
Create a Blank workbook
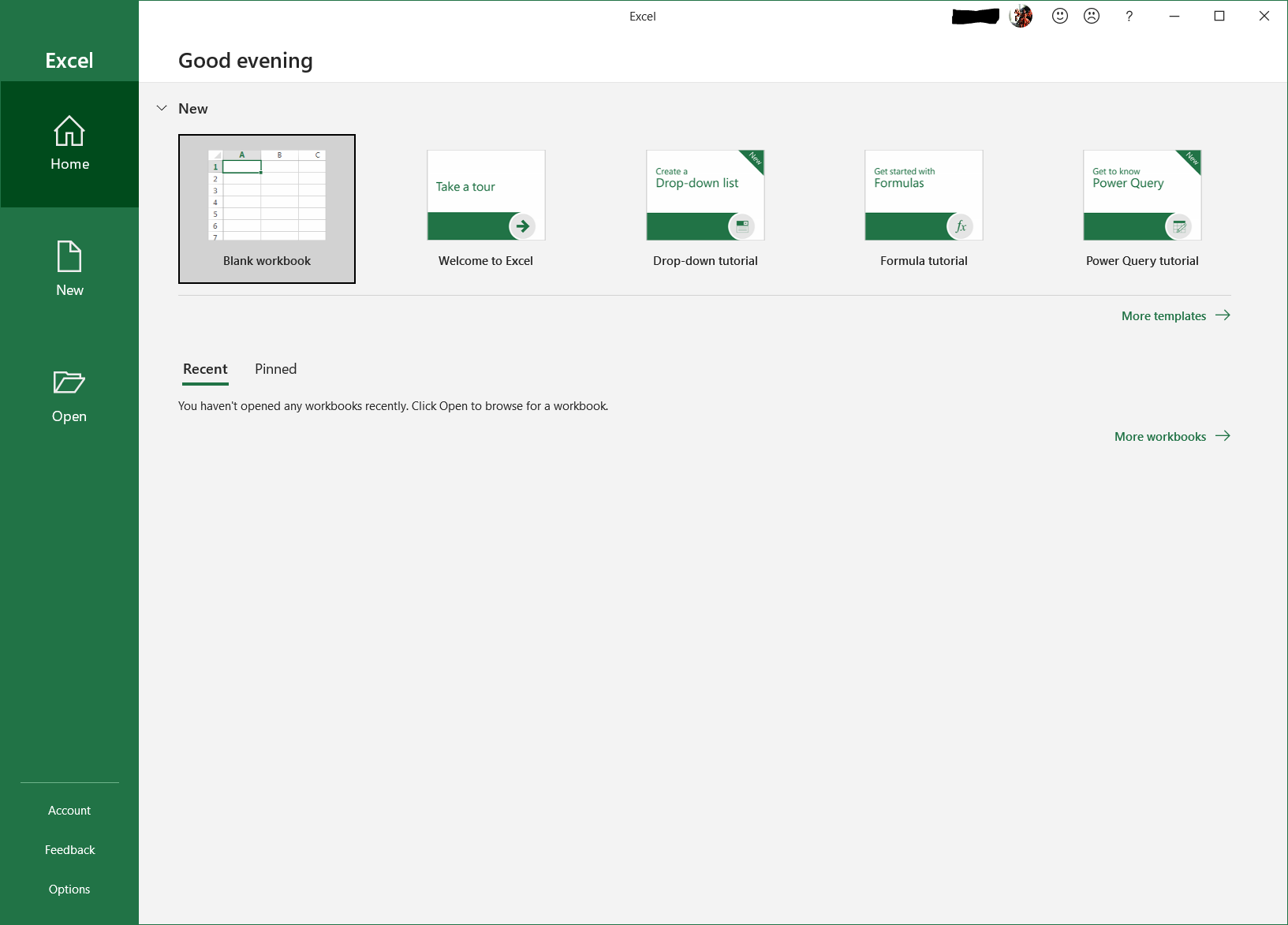267,209
